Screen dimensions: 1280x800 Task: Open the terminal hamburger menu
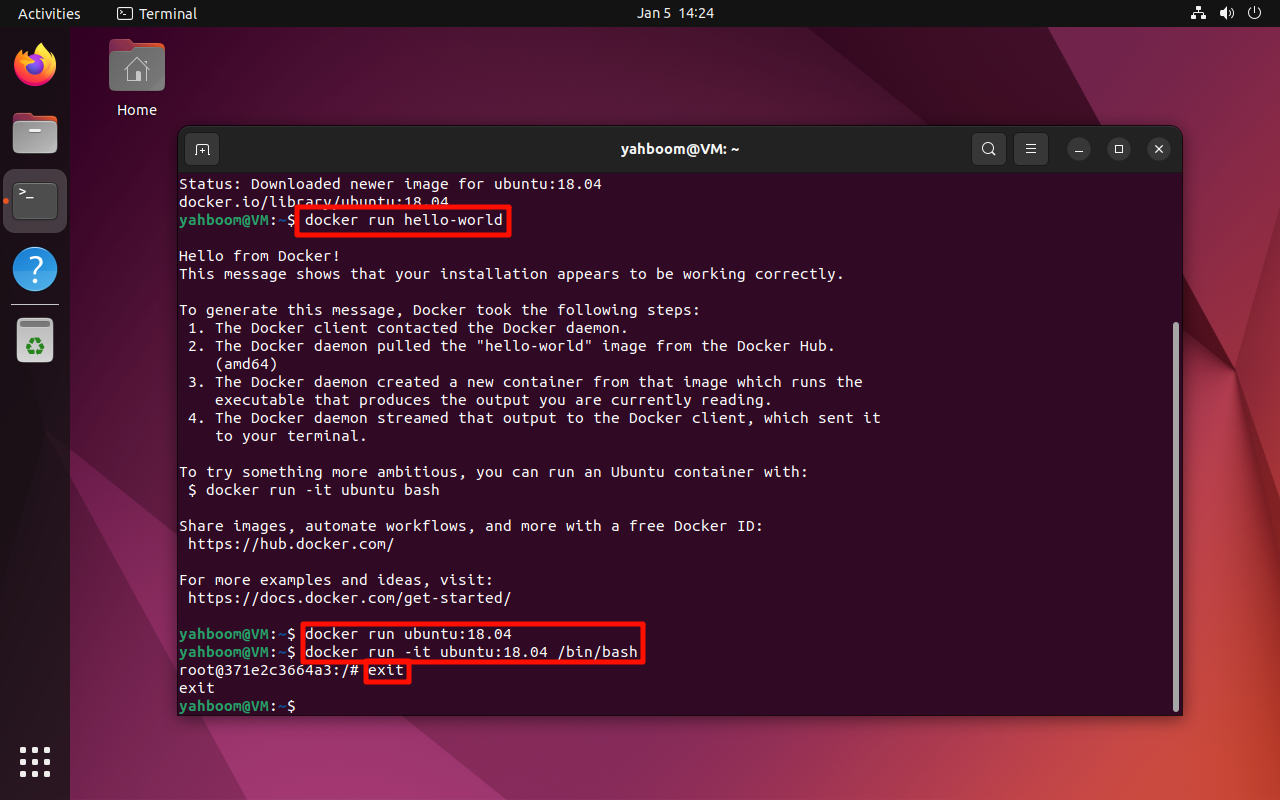click(1031, 150)
